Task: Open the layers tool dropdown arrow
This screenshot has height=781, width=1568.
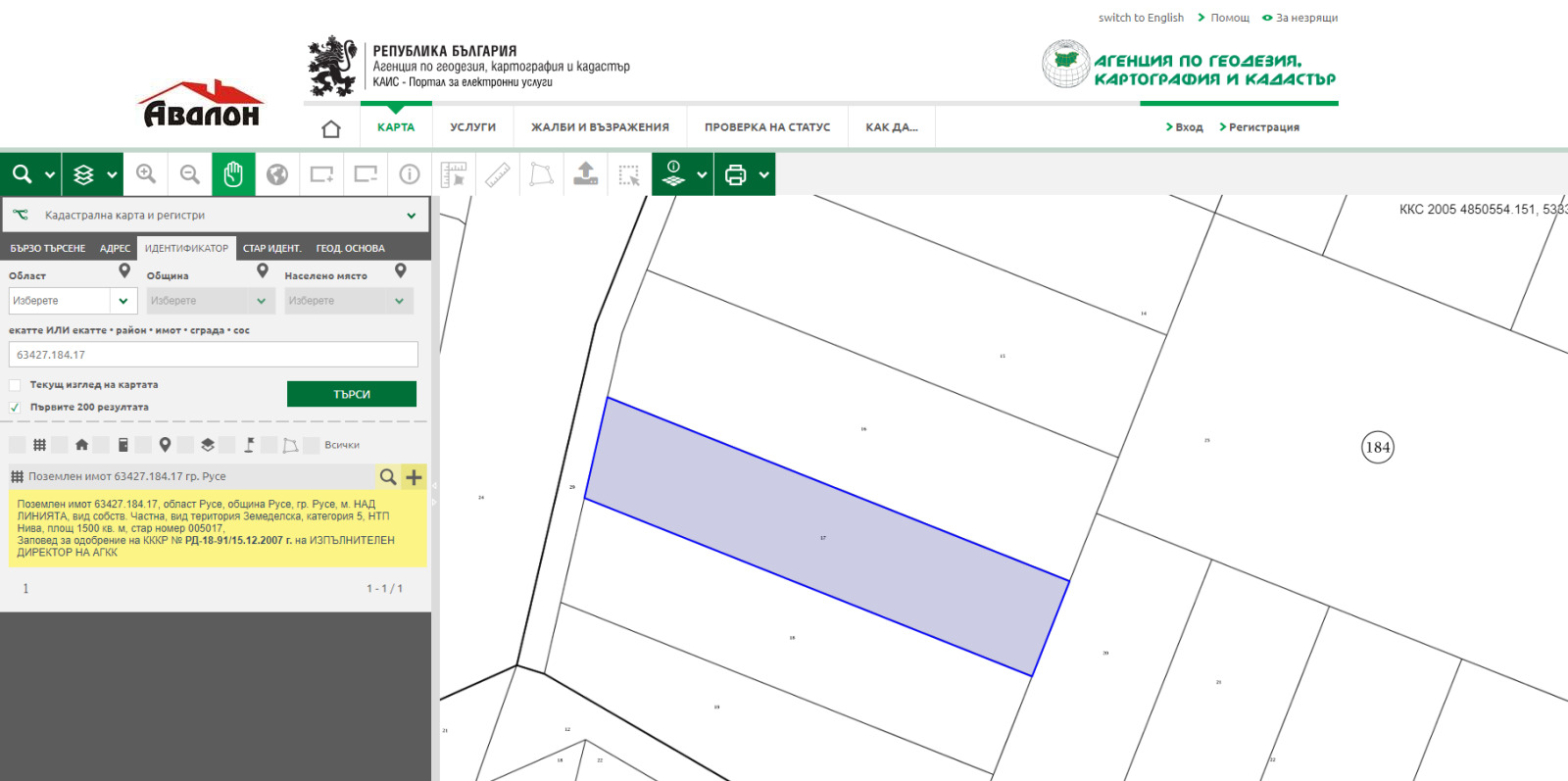Action: (112, 174)
